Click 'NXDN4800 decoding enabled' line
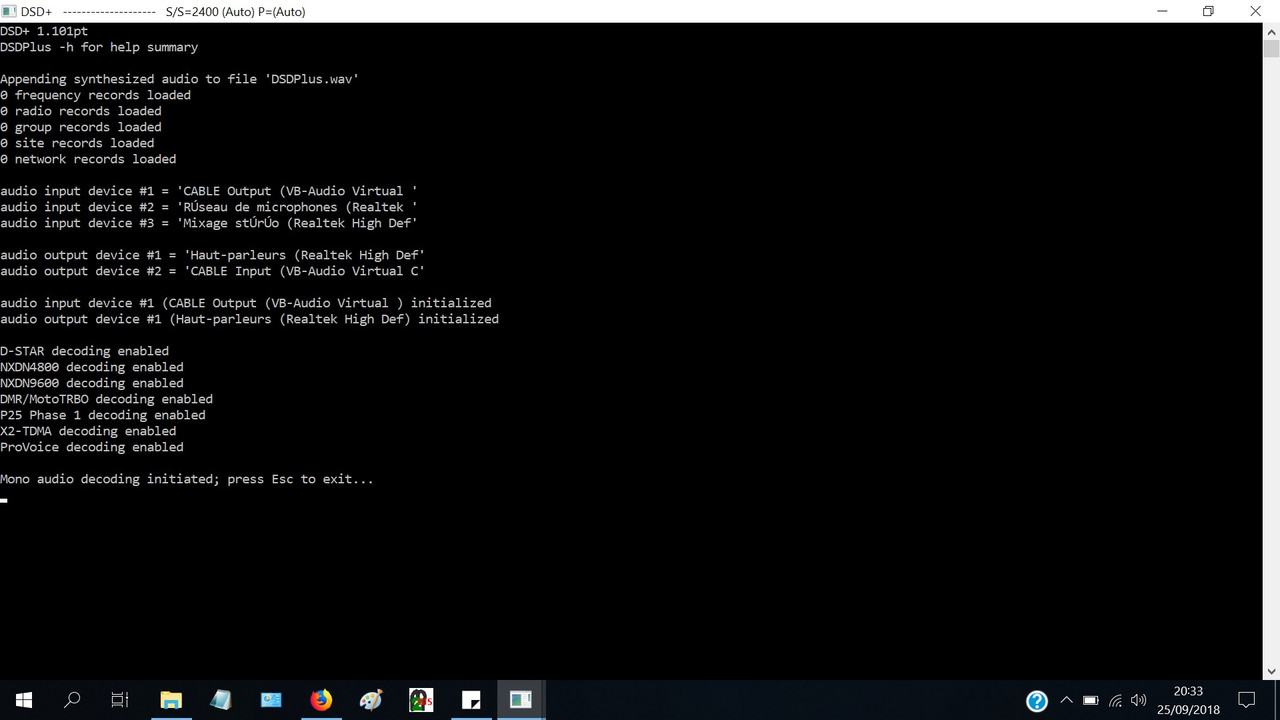The height and width of the screenshot is (720, 1280). 92,367
